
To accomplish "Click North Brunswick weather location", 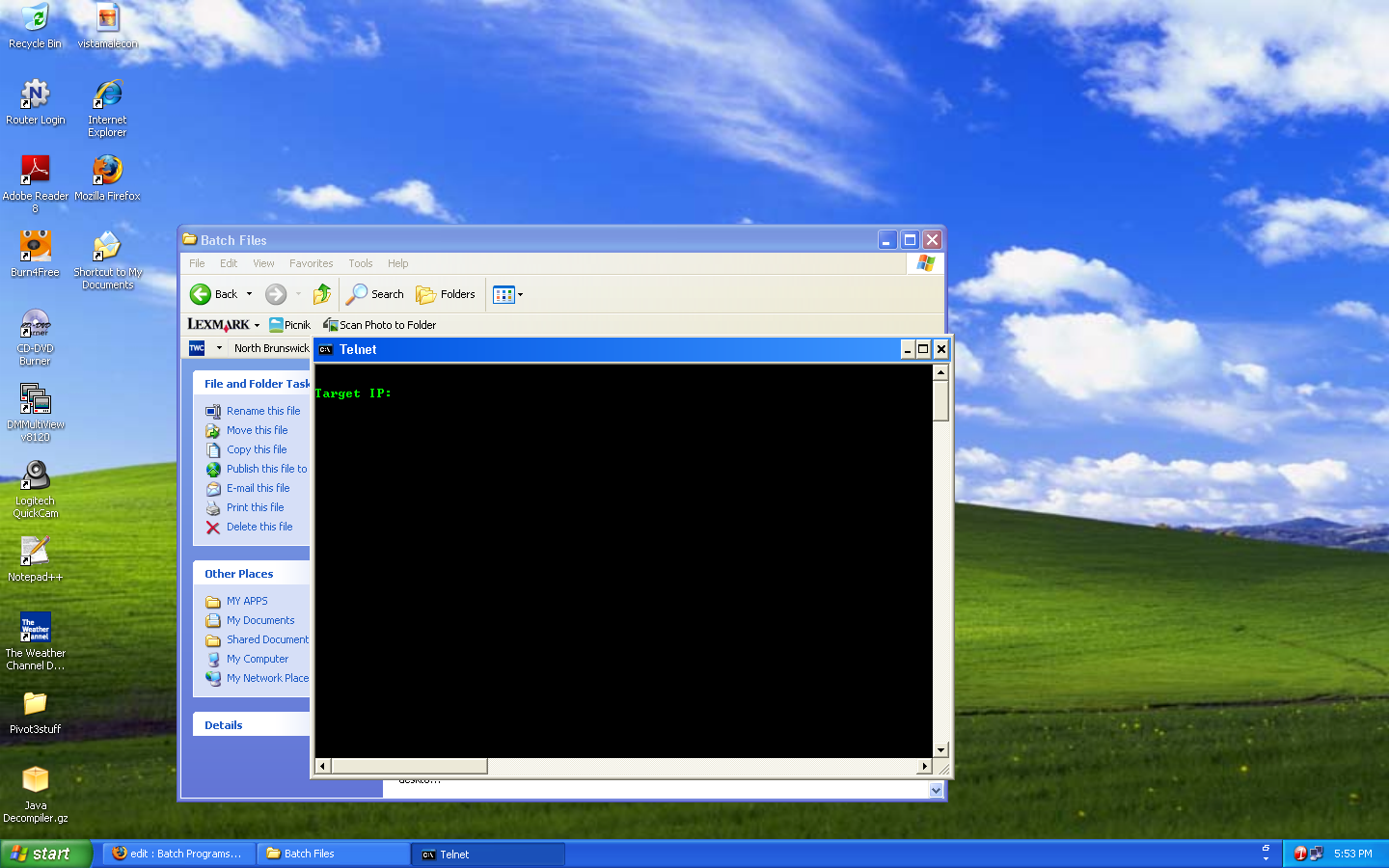I will [271, 348].
